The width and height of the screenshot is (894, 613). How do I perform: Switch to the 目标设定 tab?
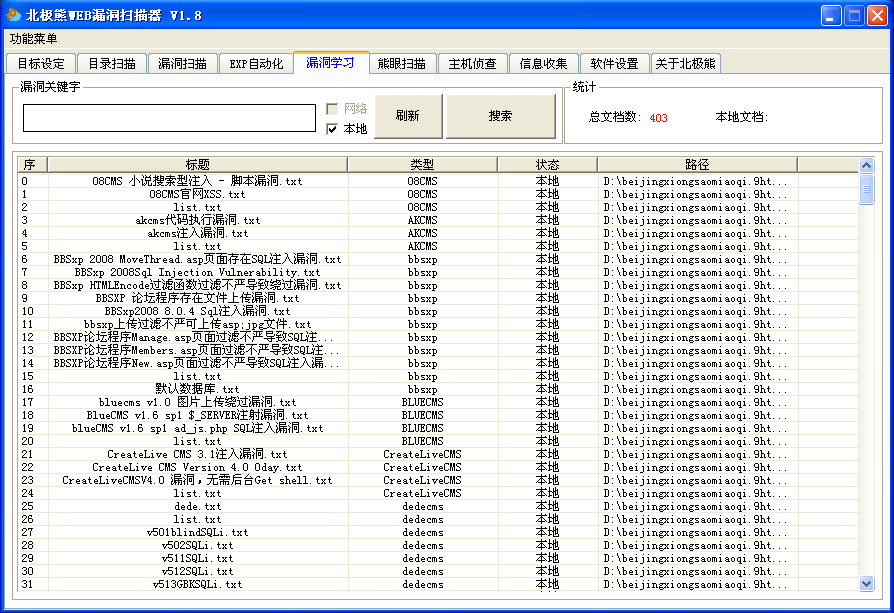coord(40,62)
